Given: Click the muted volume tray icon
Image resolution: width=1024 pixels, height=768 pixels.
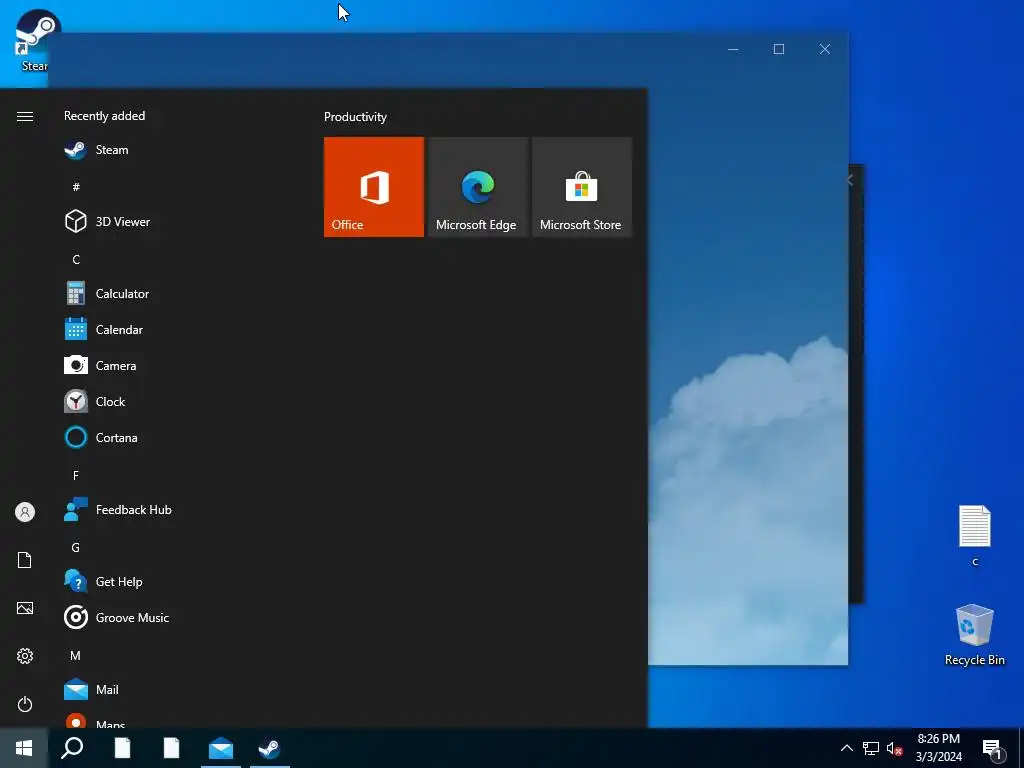Looking at the screenshot, I should point(894,748).
